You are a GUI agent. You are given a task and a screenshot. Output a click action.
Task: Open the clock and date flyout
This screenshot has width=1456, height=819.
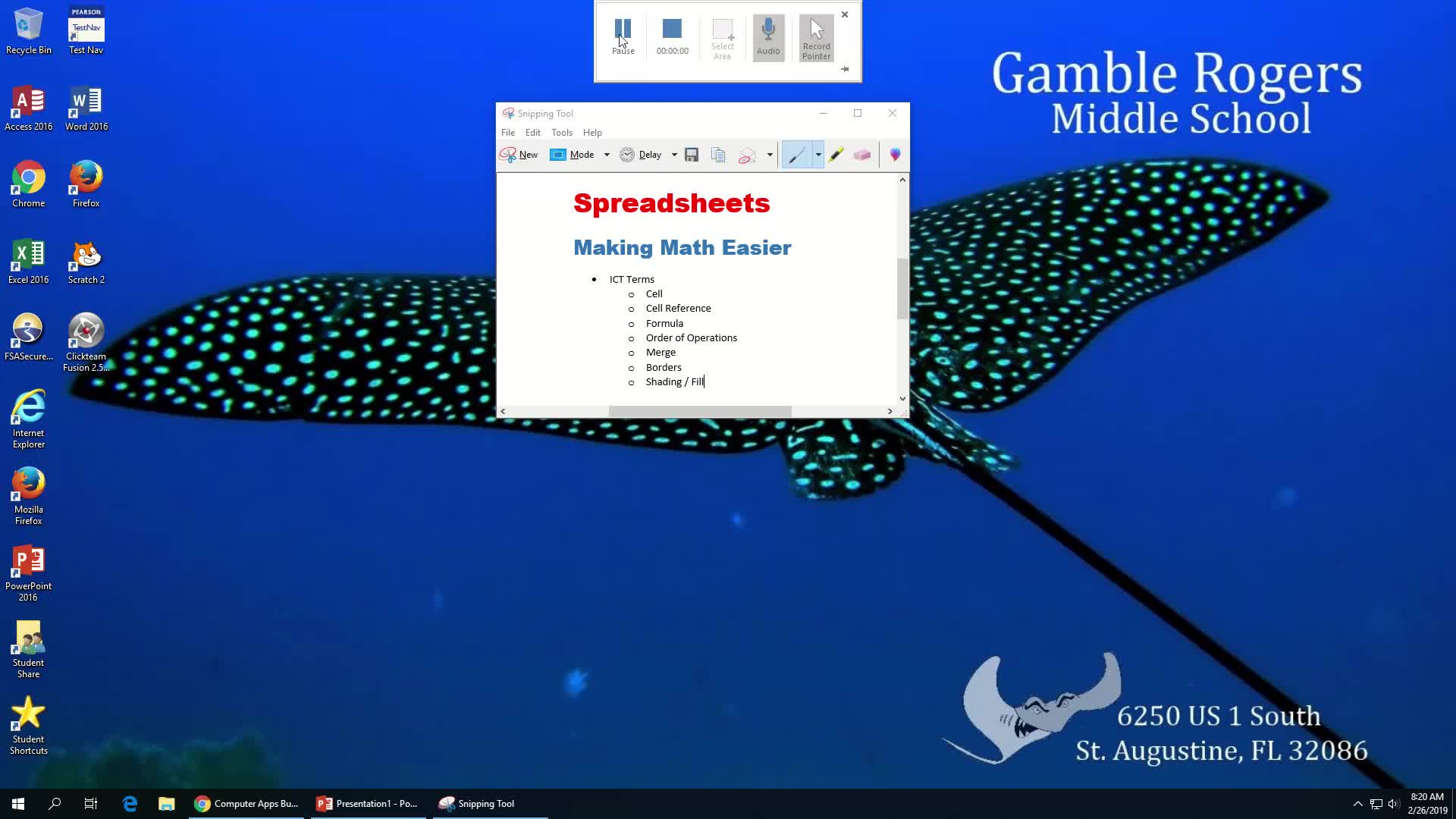(1427, 804)
